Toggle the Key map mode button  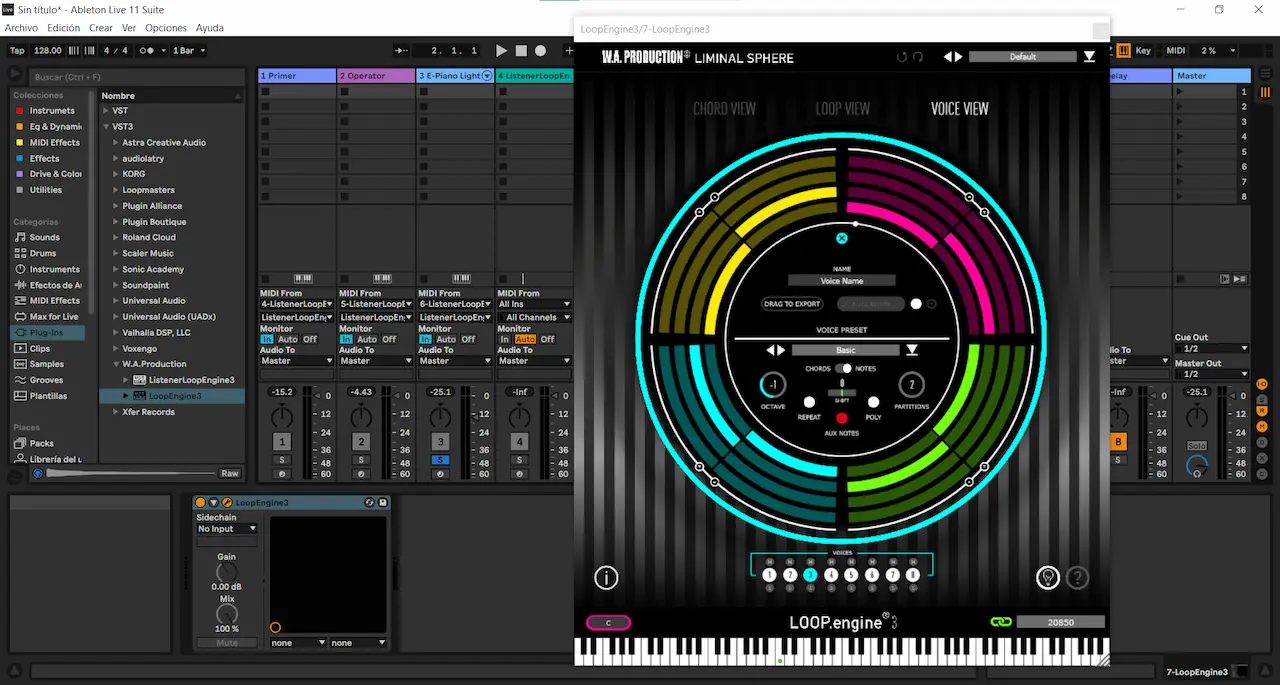pyautogui.click(x=1143, y=50)
